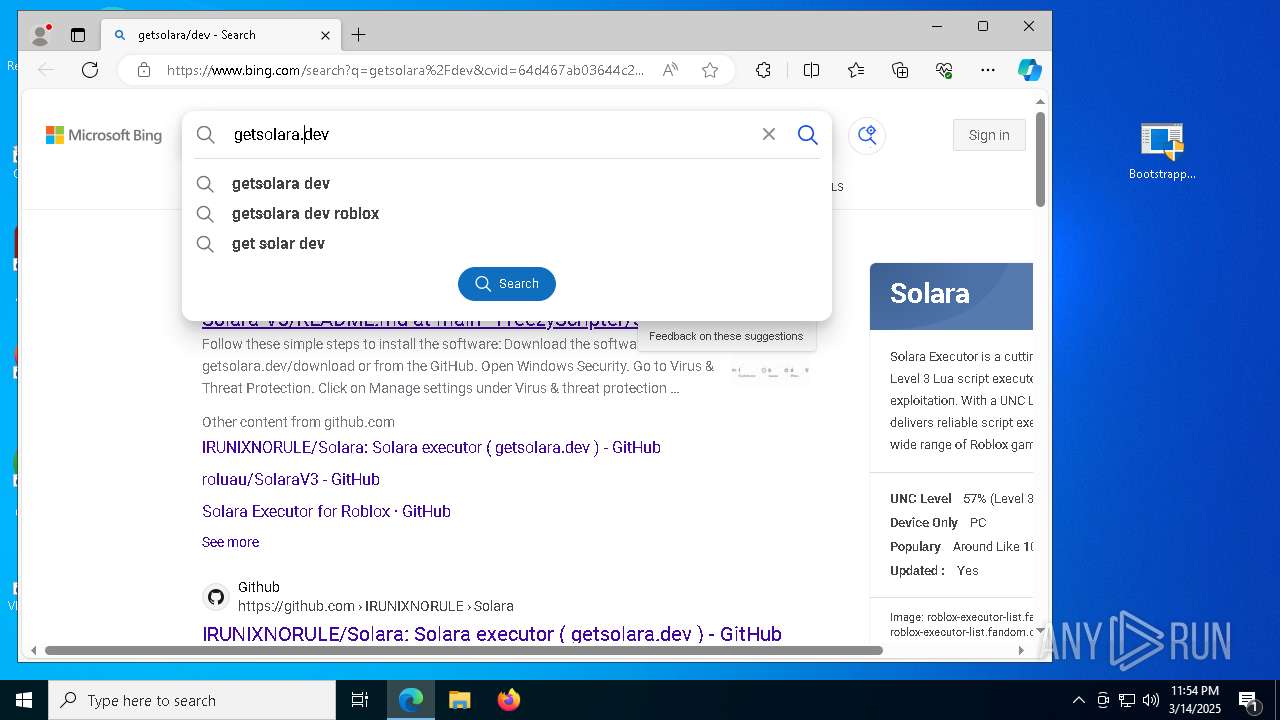Viewport: 1280px width, 720px height.
Task: Launch Firefox from the taskbar
Action: tap(508, 700)
